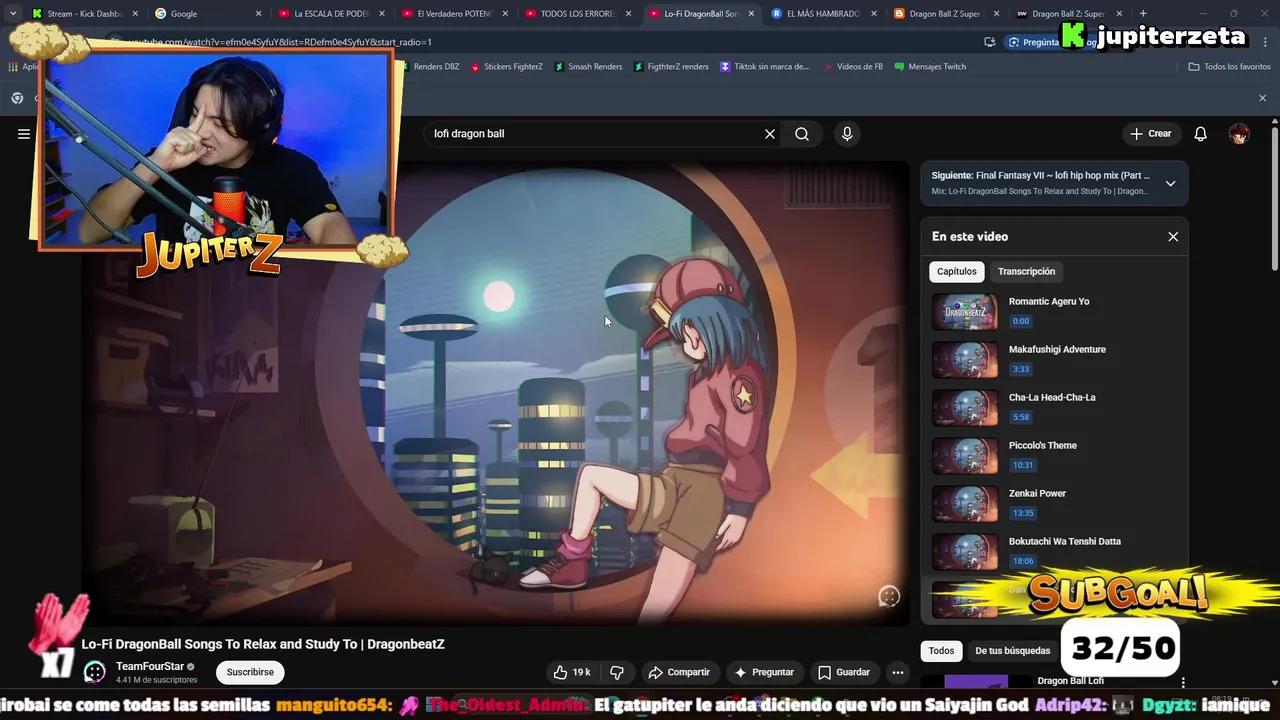Open the account avatar menu
This screenshot has height=720, width=1280.
tap(1239, 134)
